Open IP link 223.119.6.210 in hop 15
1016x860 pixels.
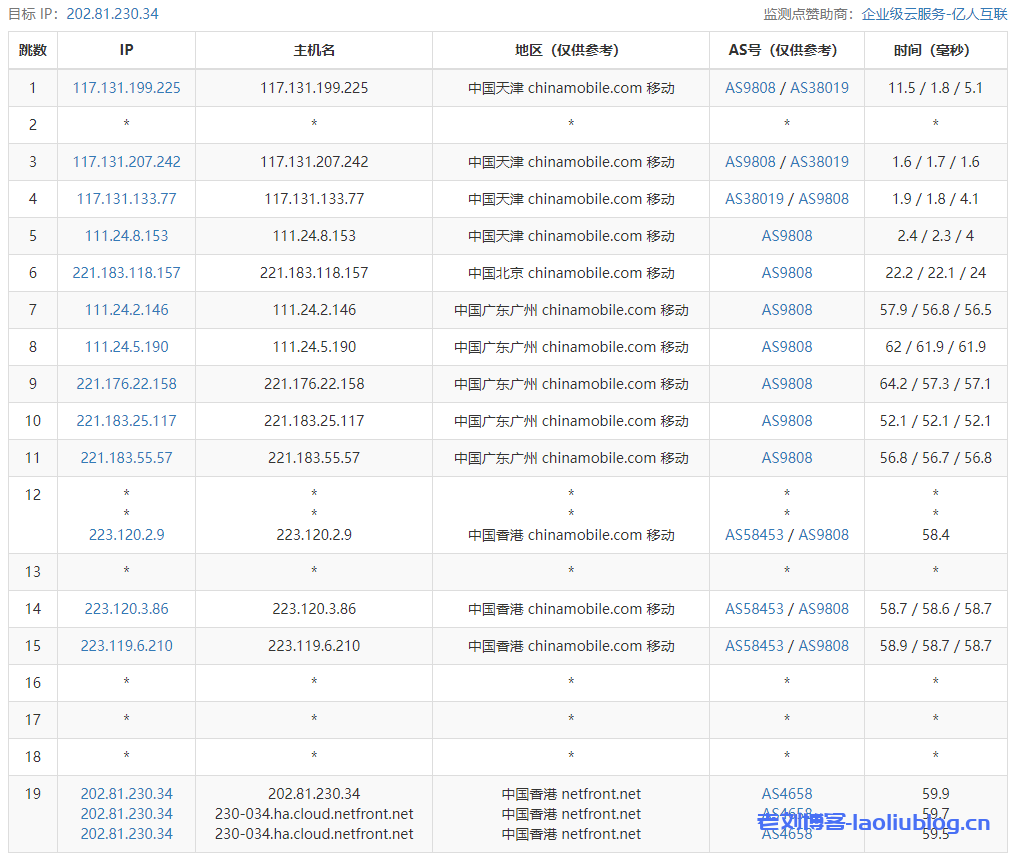pos(126,646)
